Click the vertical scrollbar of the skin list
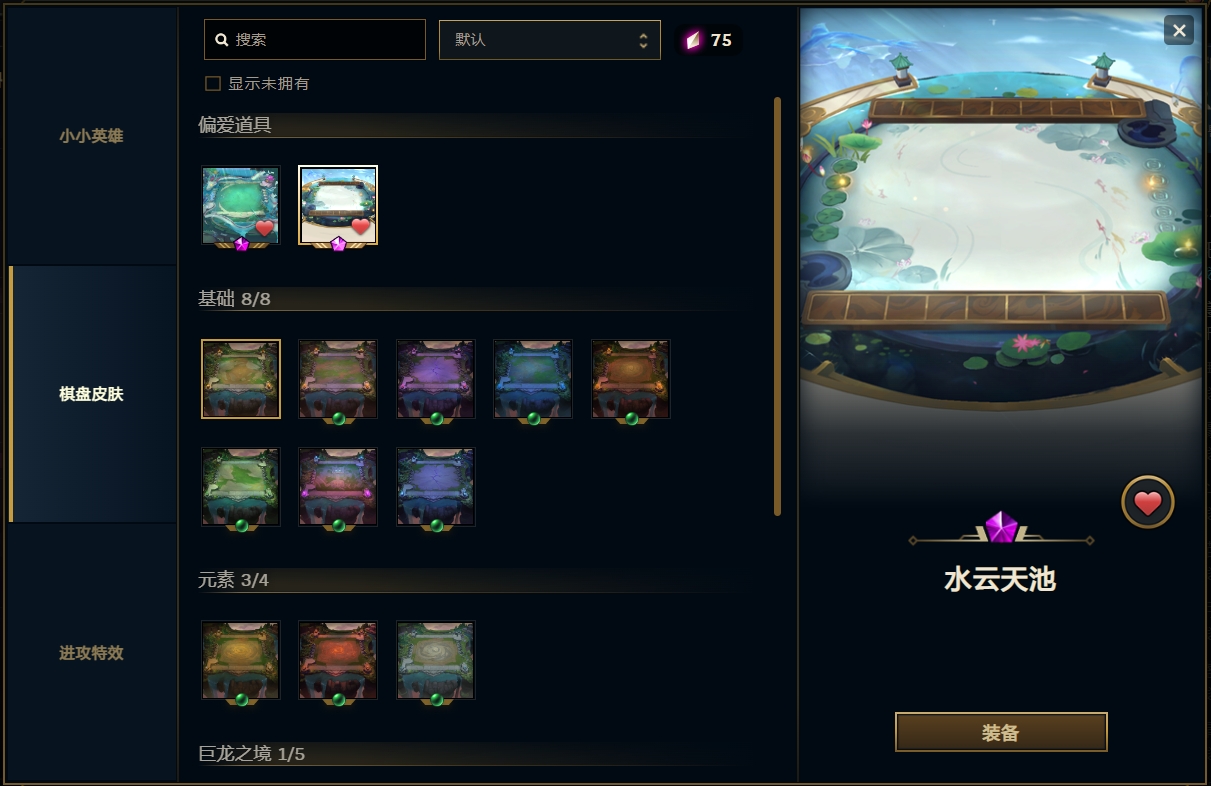 coord(777,306)
